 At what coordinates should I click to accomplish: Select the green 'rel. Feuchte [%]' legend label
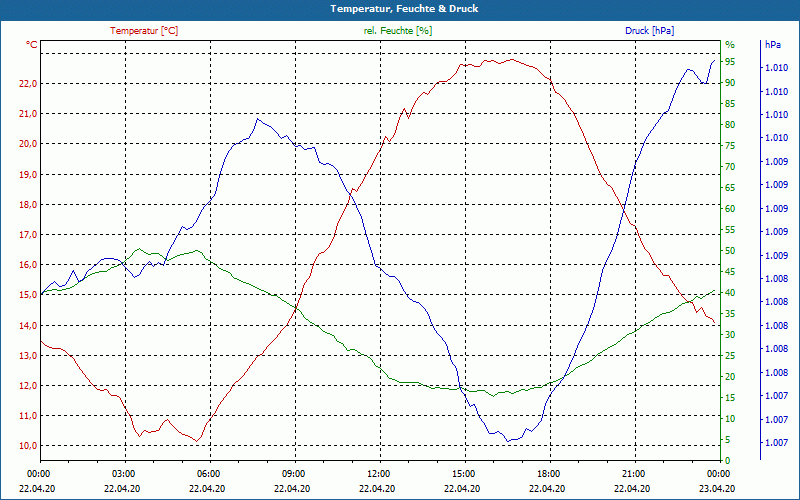pyautogui.click(x=398, y=31)
